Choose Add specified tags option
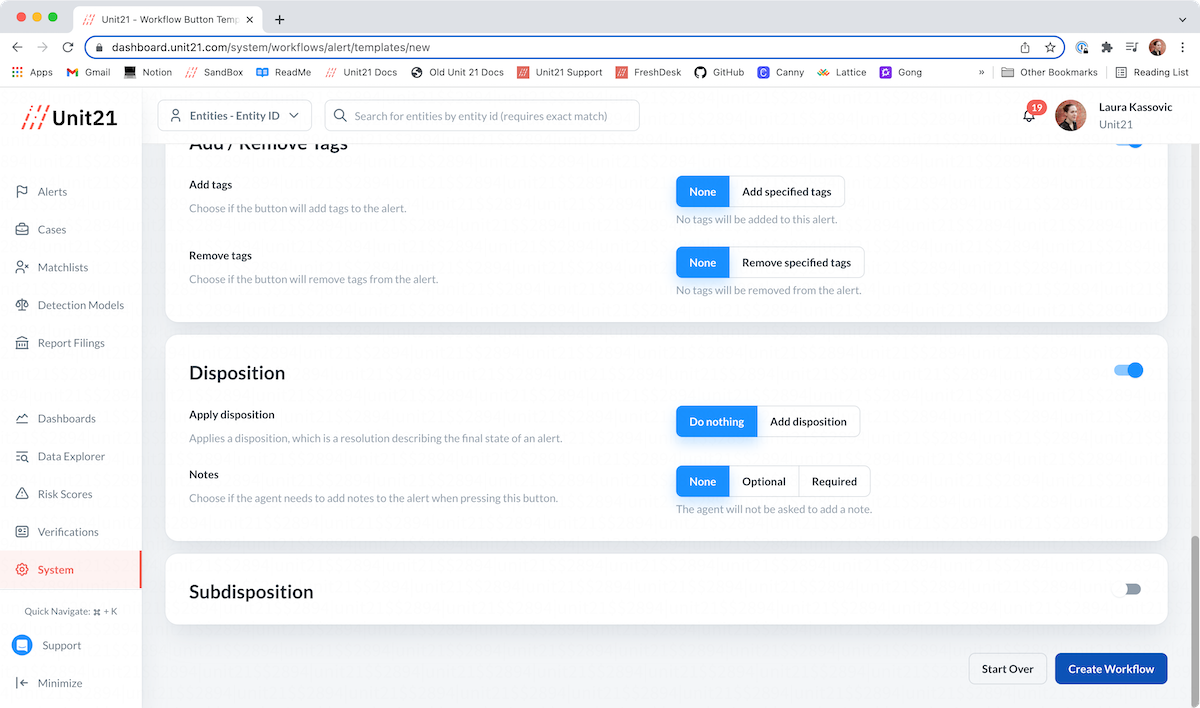Image resolution: width=1200 pixels, height=708 pixels. [x=787, y=192]
